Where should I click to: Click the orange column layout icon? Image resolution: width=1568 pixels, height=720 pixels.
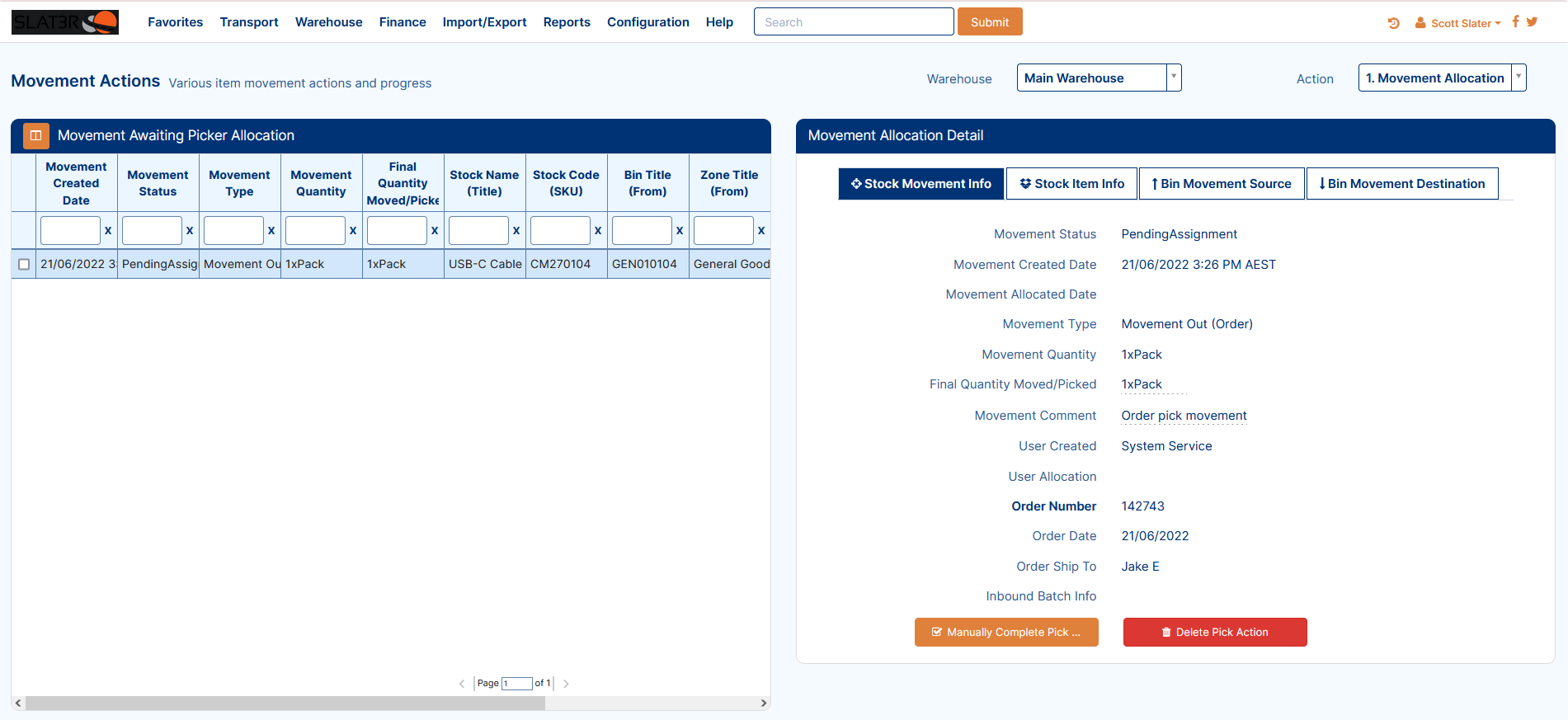(36, 135)
